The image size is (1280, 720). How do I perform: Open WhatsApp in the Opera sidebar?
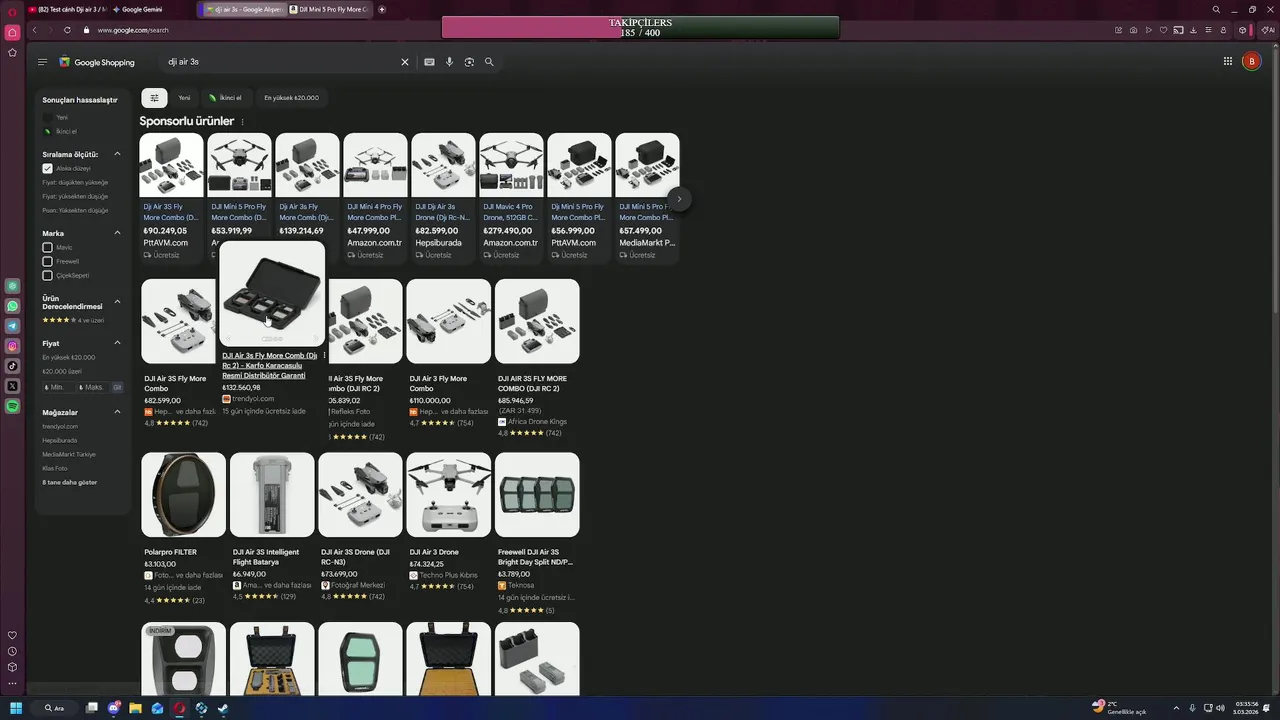pos(12,306)
